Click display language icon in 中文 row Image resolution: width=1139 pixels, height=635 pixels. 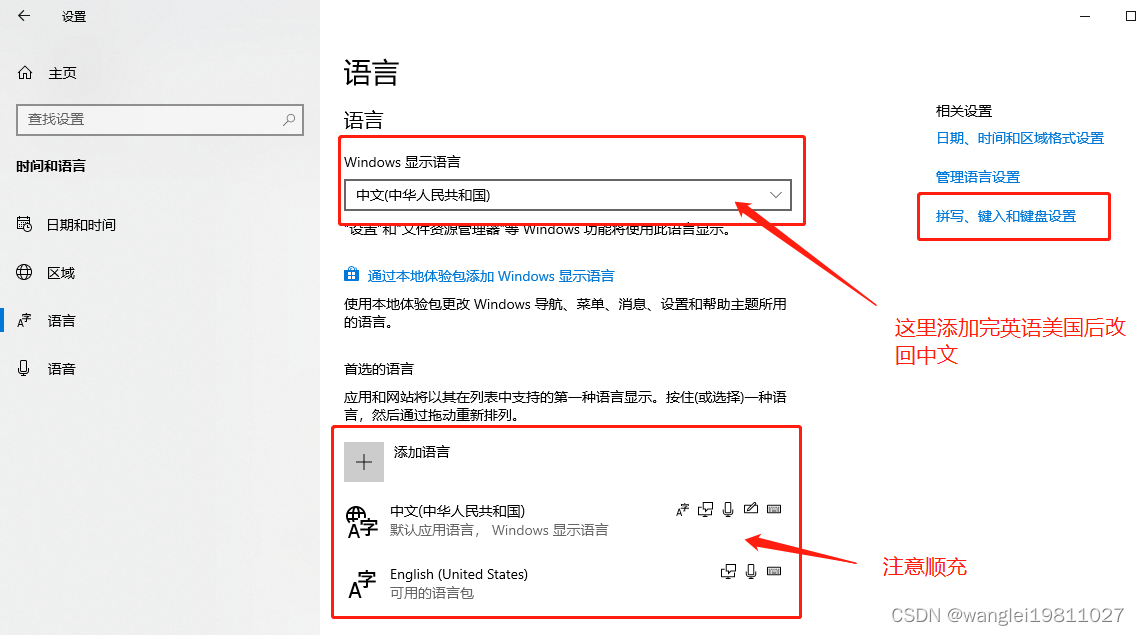click(x=682, y=509)
